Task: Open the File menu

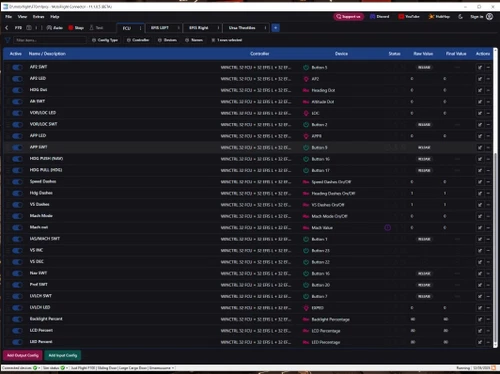Action: click(x=8, y=16)
